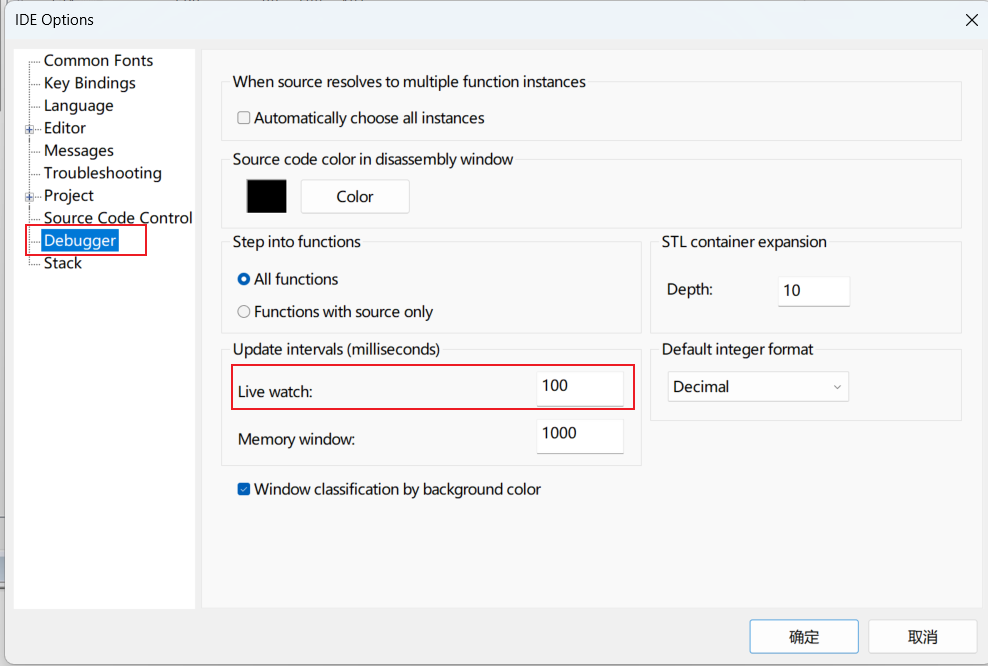Disable window classification by background color
This screenshot has height=666, width=988.
pyautogui.click(x=243, y=489)
